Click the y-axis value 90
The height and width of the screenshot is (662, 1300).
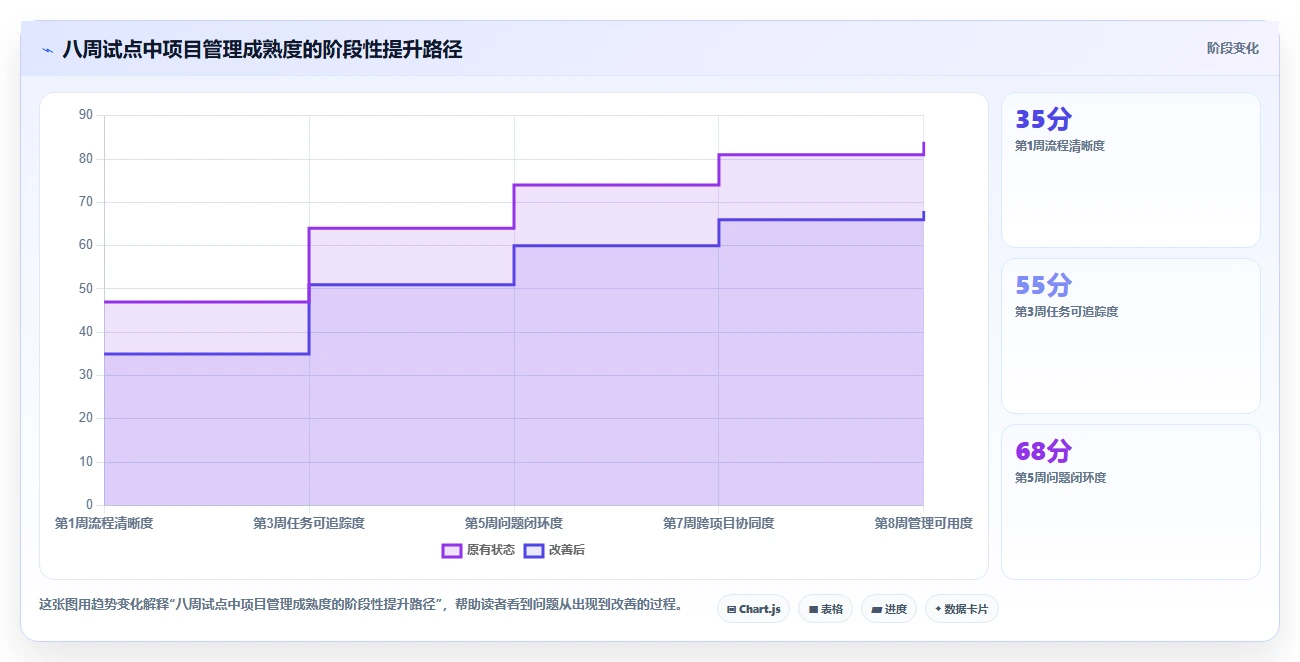click(x=85, y=115)
